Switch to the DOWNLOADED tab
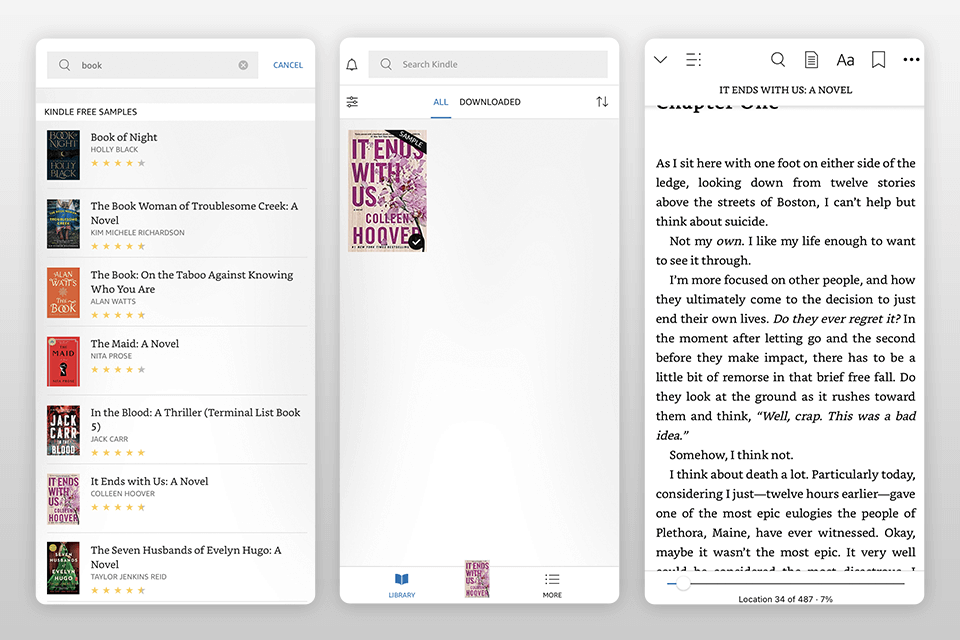The width and height of the screenshot is (960, 640). [490, 102]
